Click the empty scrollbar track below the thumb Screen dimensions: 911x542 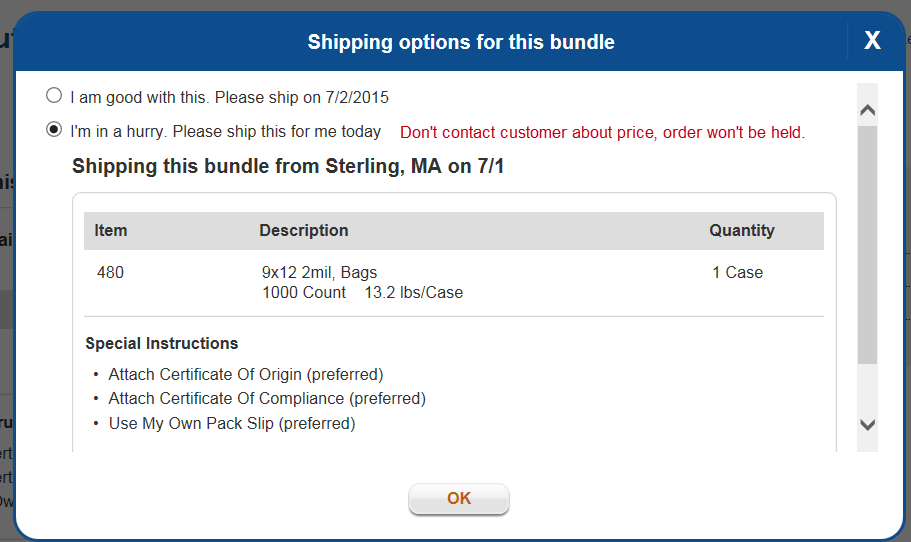pyautogui.click(x=867, y=387)
